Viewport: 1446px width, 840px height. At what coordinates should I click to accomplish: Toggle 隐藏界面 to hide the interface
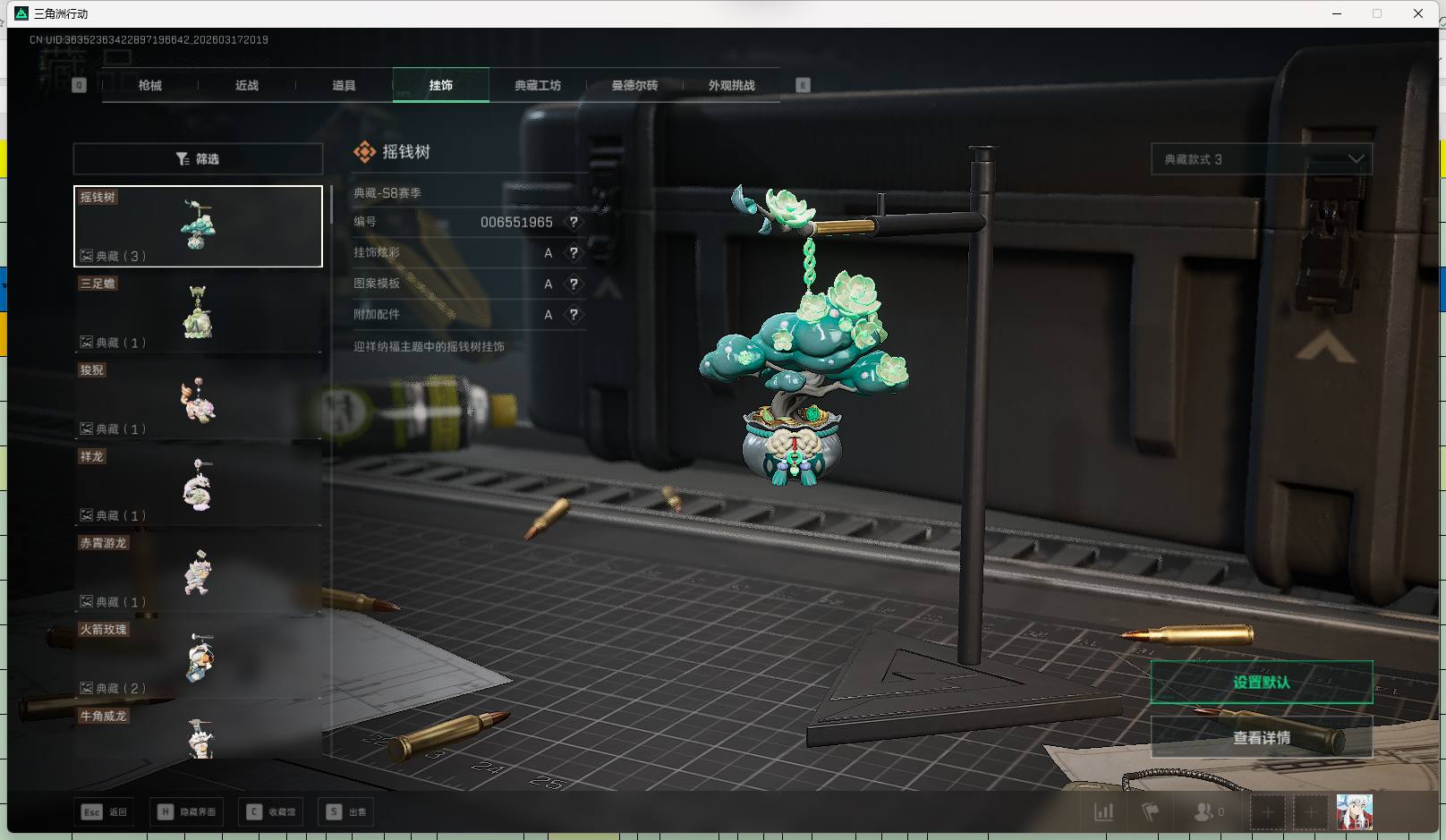[187, 812]
